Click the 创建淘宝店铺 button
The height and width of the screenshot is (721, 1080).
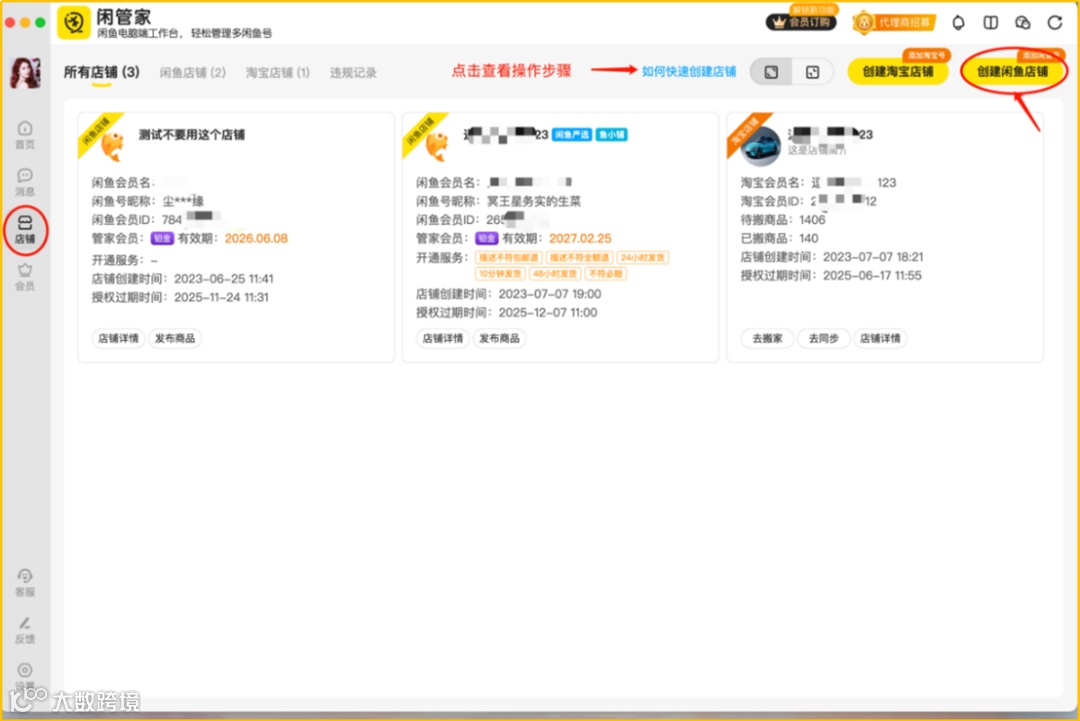coord(897,72)
